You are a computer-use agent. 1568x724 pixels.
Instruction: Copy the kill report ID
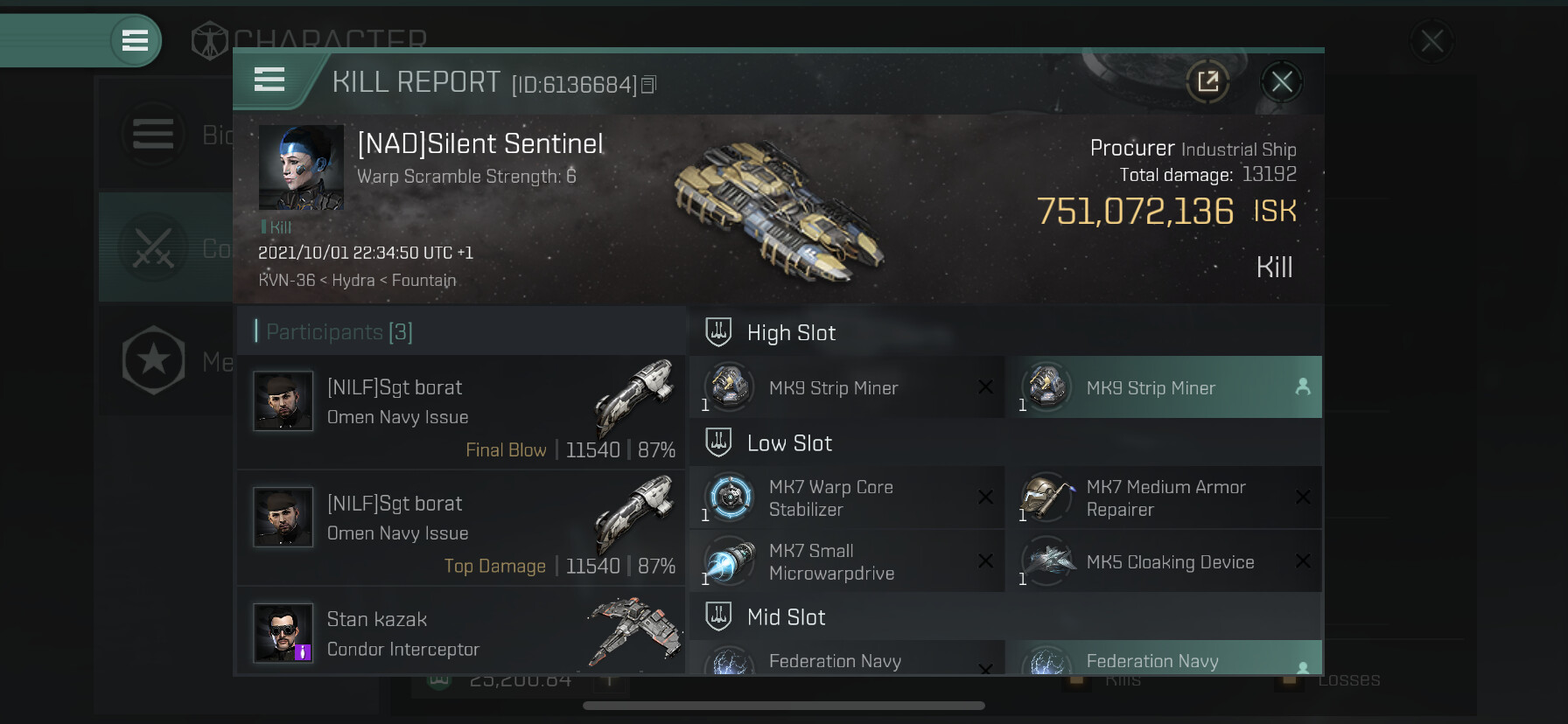pyautogui.click(x=648, y=85)
